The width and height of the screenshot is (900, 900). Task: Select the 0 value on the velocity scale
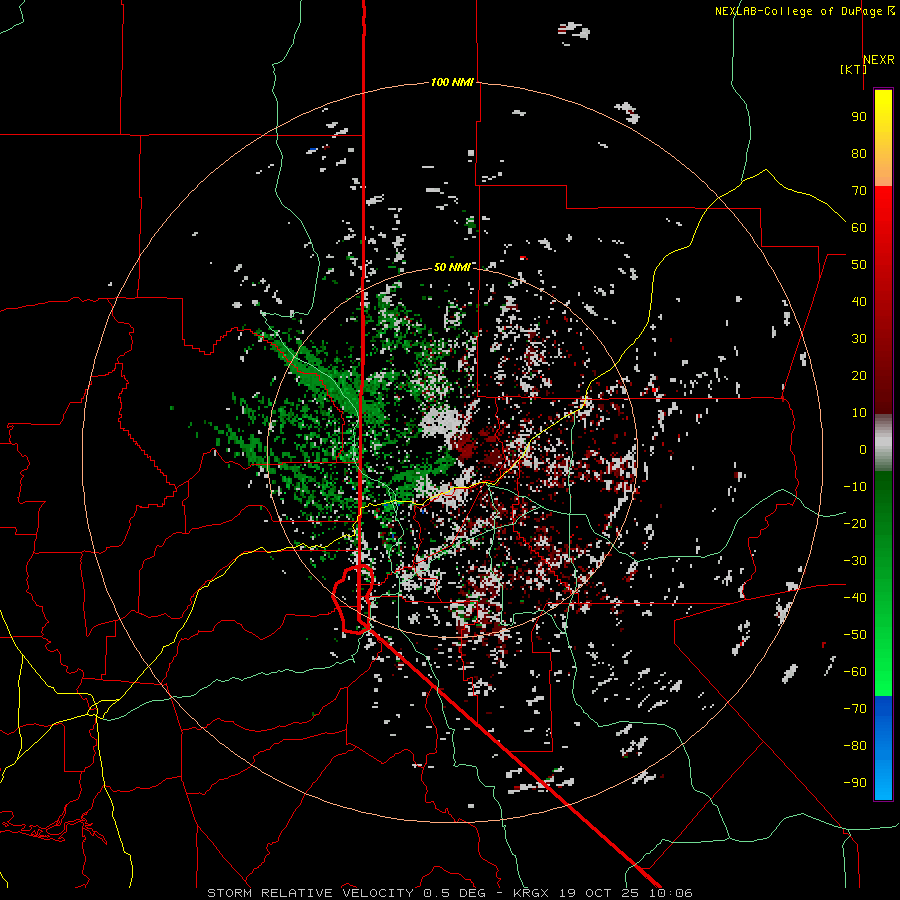[x=863, y=450]
